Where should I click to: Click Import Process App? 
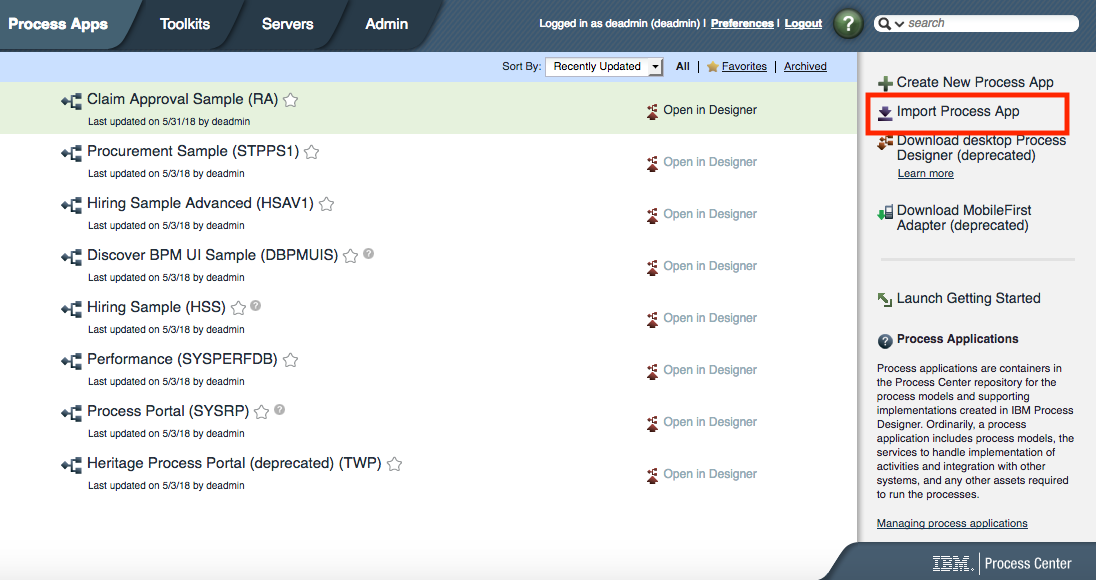coord(958,112)
